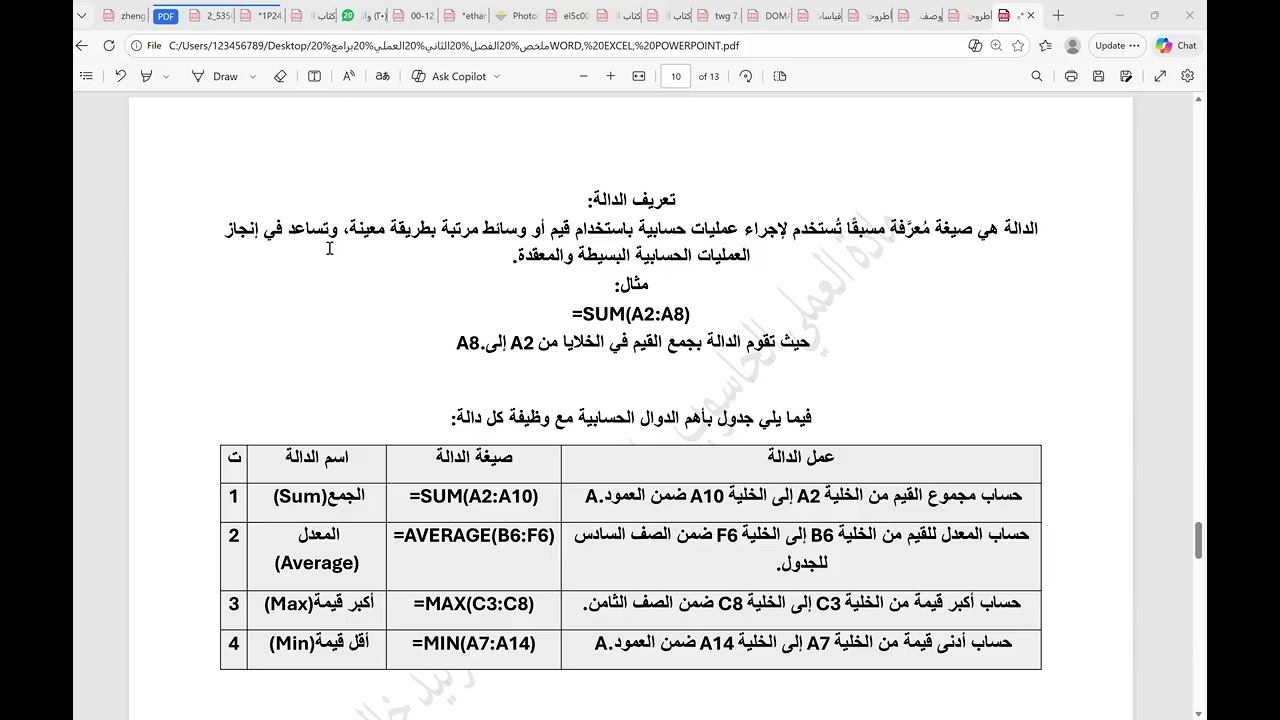Switch to the el5c00 tab
The image size is (1280, 720).
click(x=568, y=16)
